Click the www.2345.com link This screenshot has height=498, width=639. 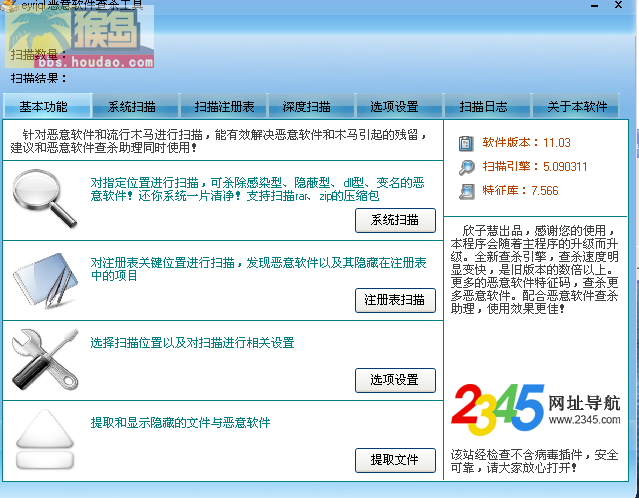(x=584, y=420)
